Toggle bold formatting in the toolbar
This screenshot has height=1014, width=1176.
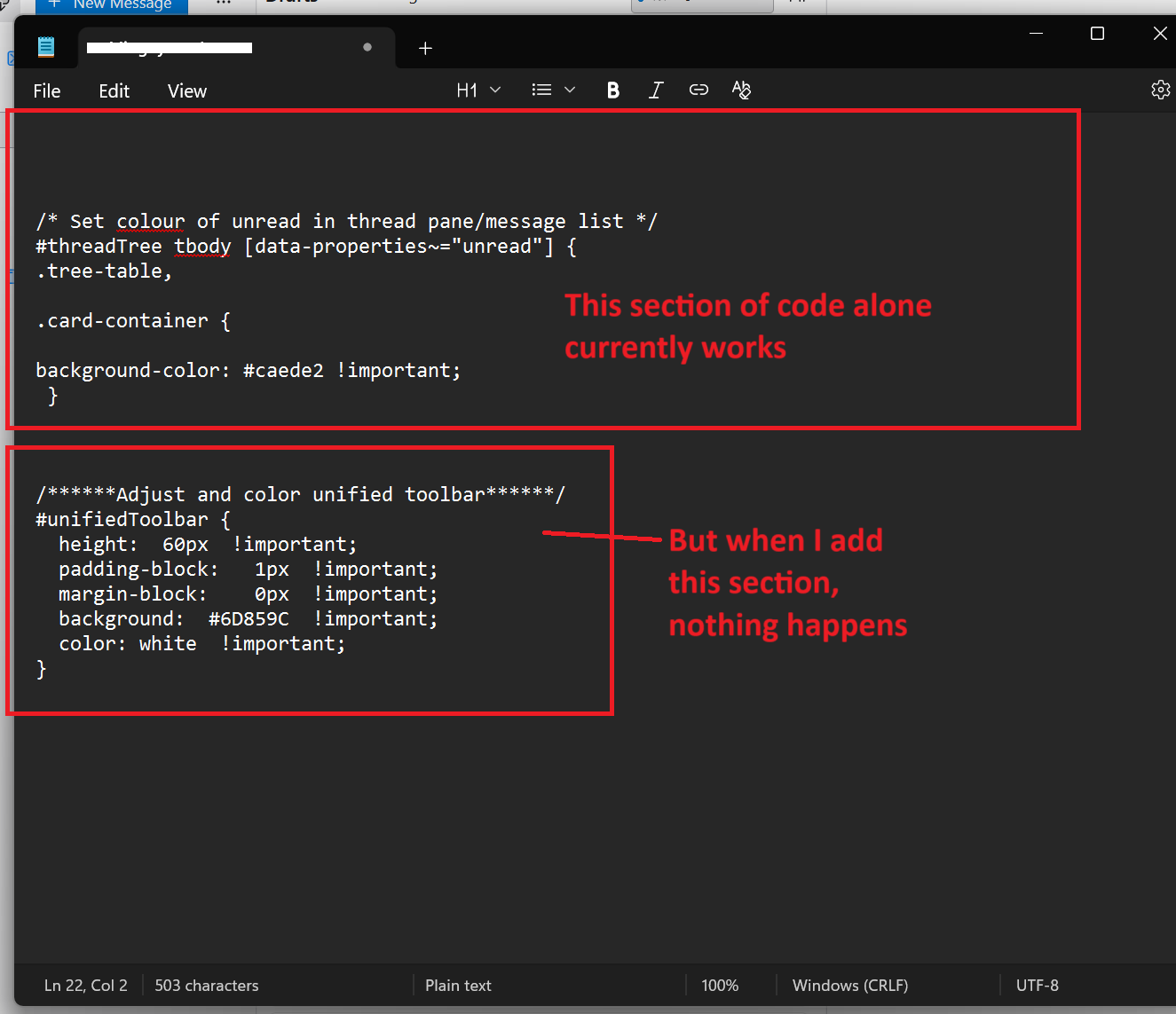[x=612, y=90]
